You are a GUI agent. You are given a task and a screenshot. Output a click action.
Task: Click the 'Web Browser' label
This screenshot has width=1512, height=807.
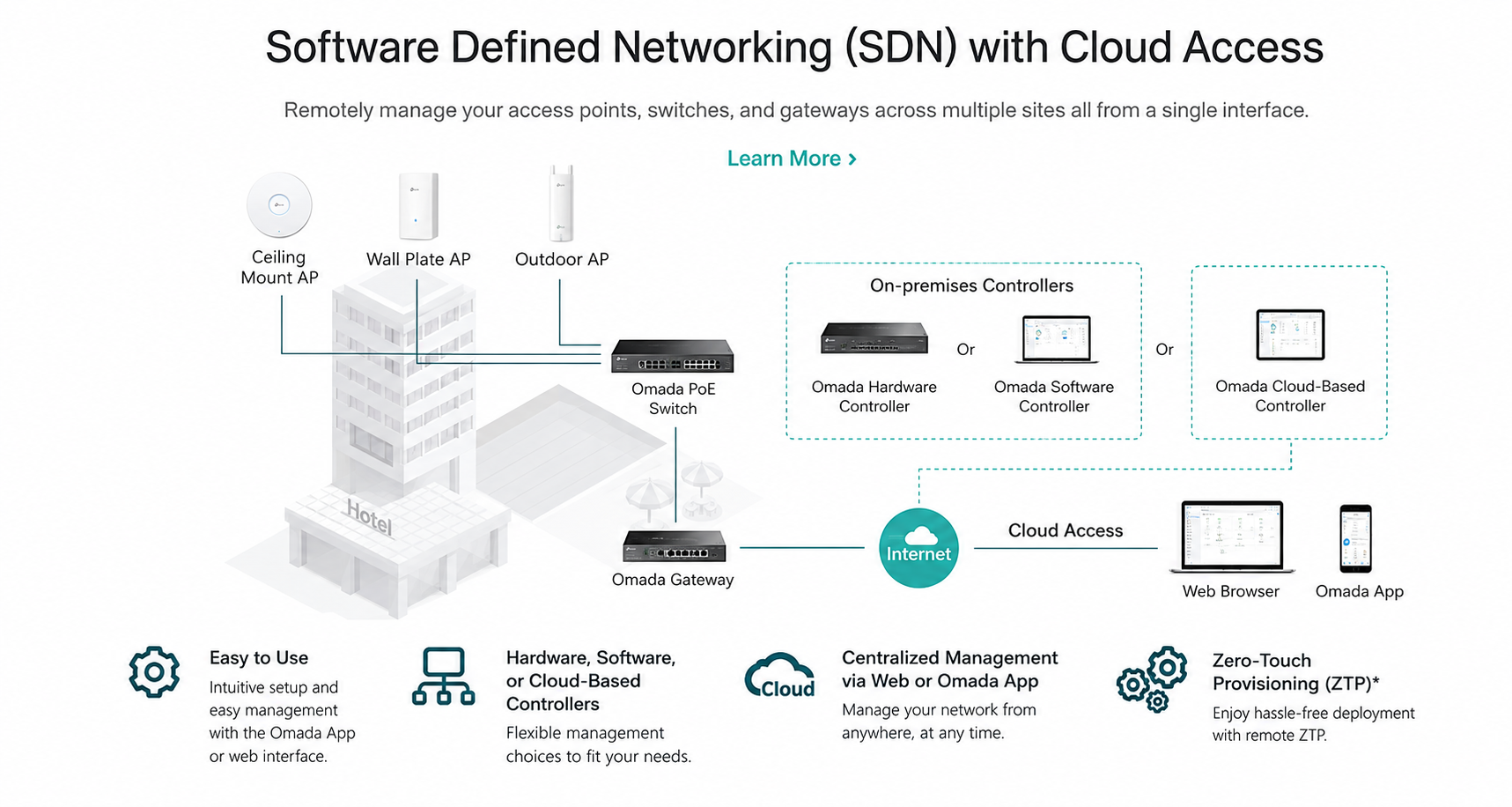[1231, 591]
